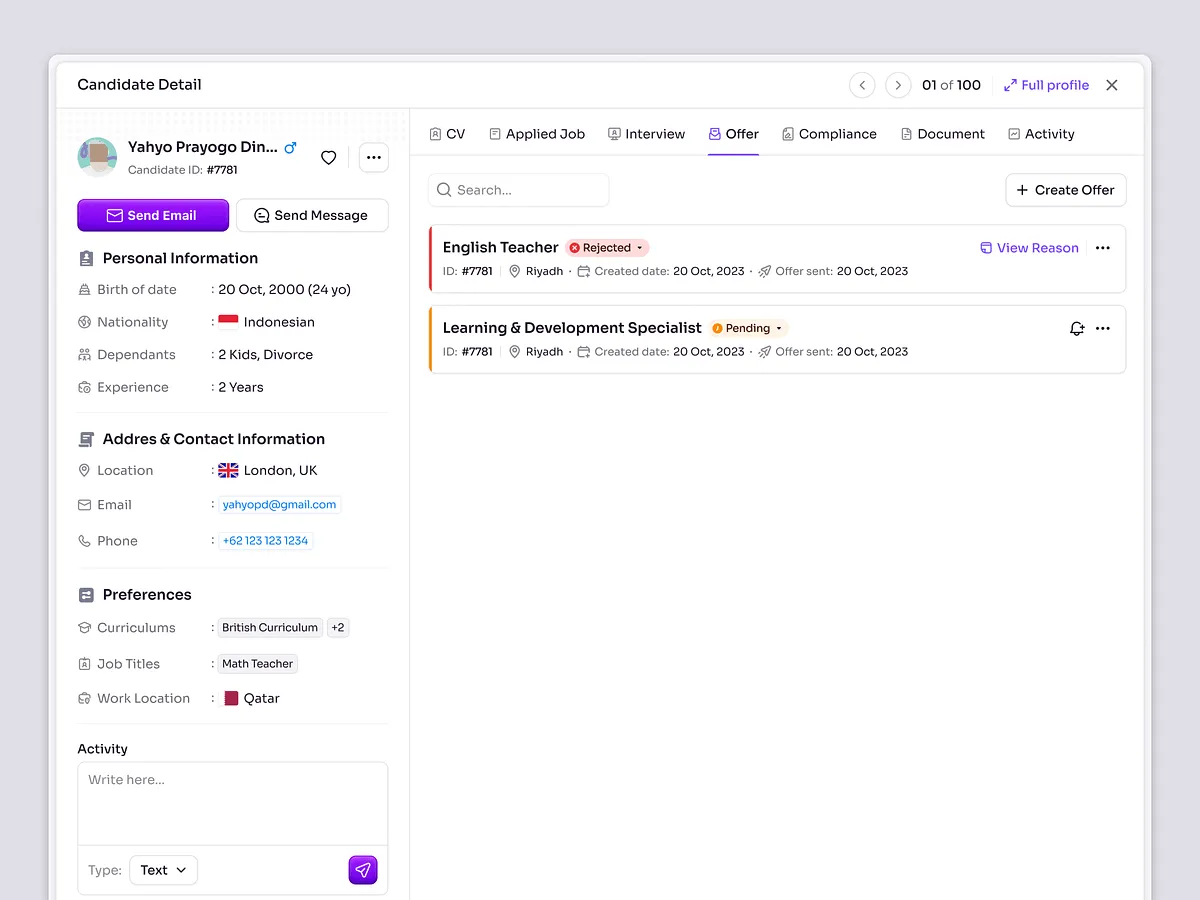1200x900 pixels.
Task: Go to the Document tab
Action: coord(943,134)
